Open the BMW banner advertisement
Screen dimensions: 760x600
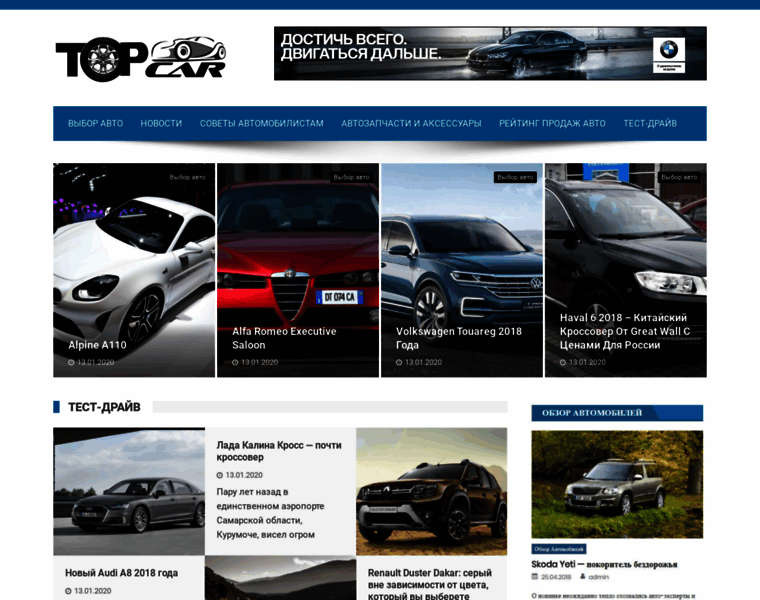(x=490, y=53)
